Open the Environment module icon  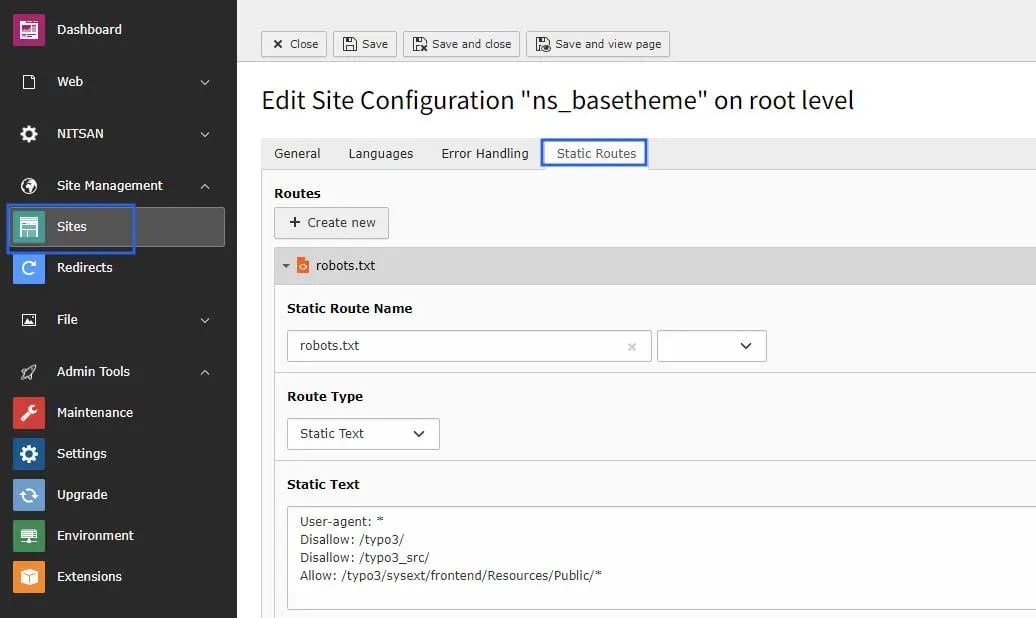(x=29, y=536)
